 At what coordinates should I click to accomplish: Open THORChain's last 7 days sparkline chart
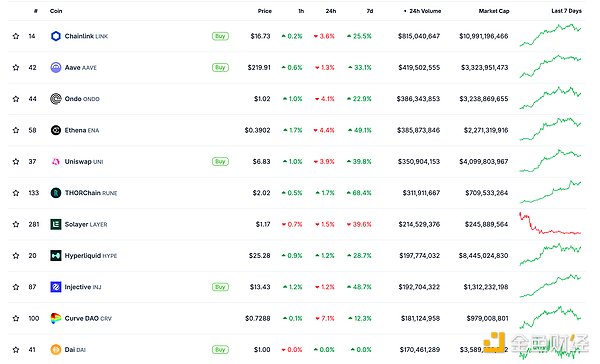[550, 192]
